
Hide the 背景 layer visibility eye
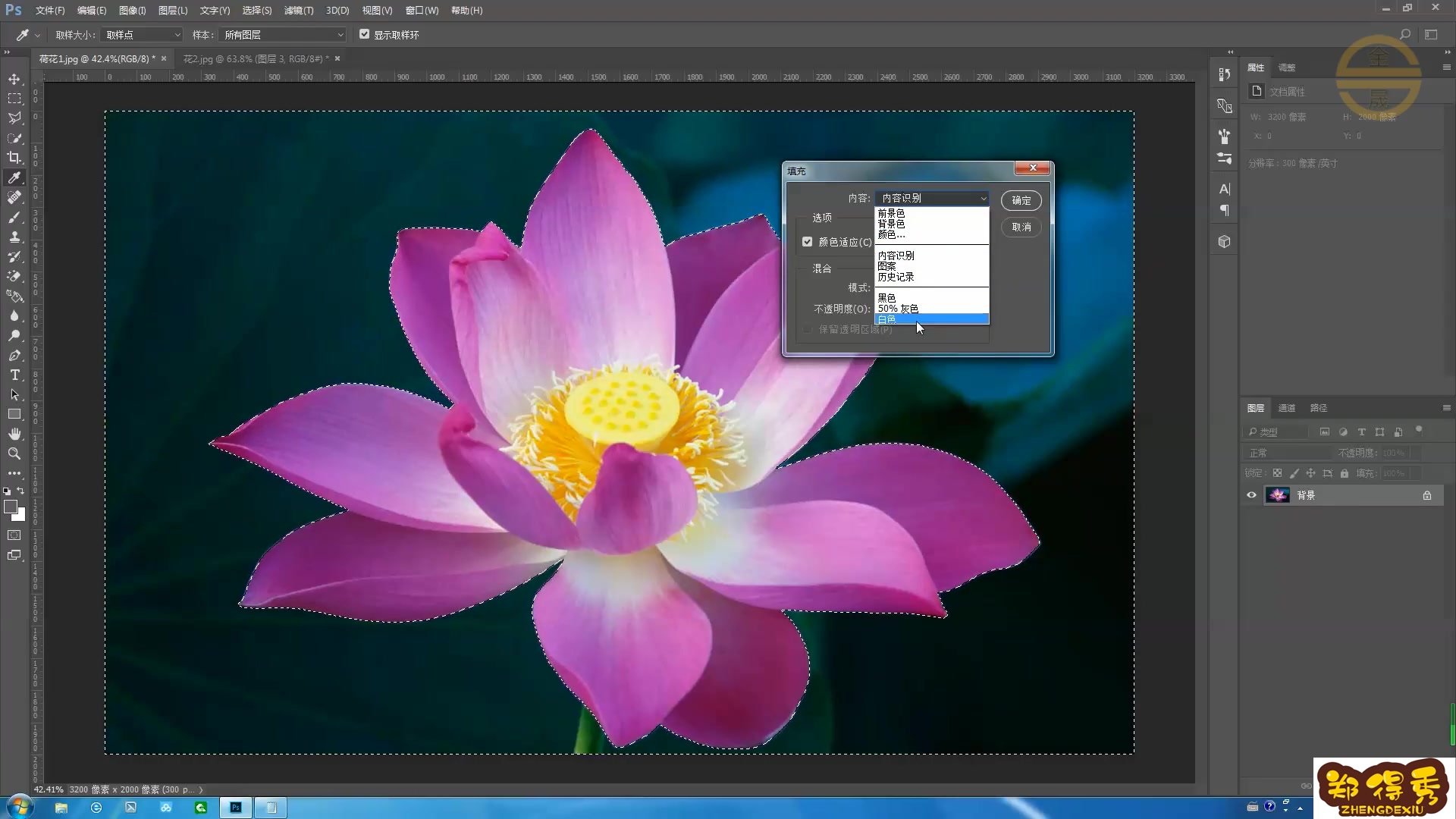pyautogui.click(x=1251, y=495)
